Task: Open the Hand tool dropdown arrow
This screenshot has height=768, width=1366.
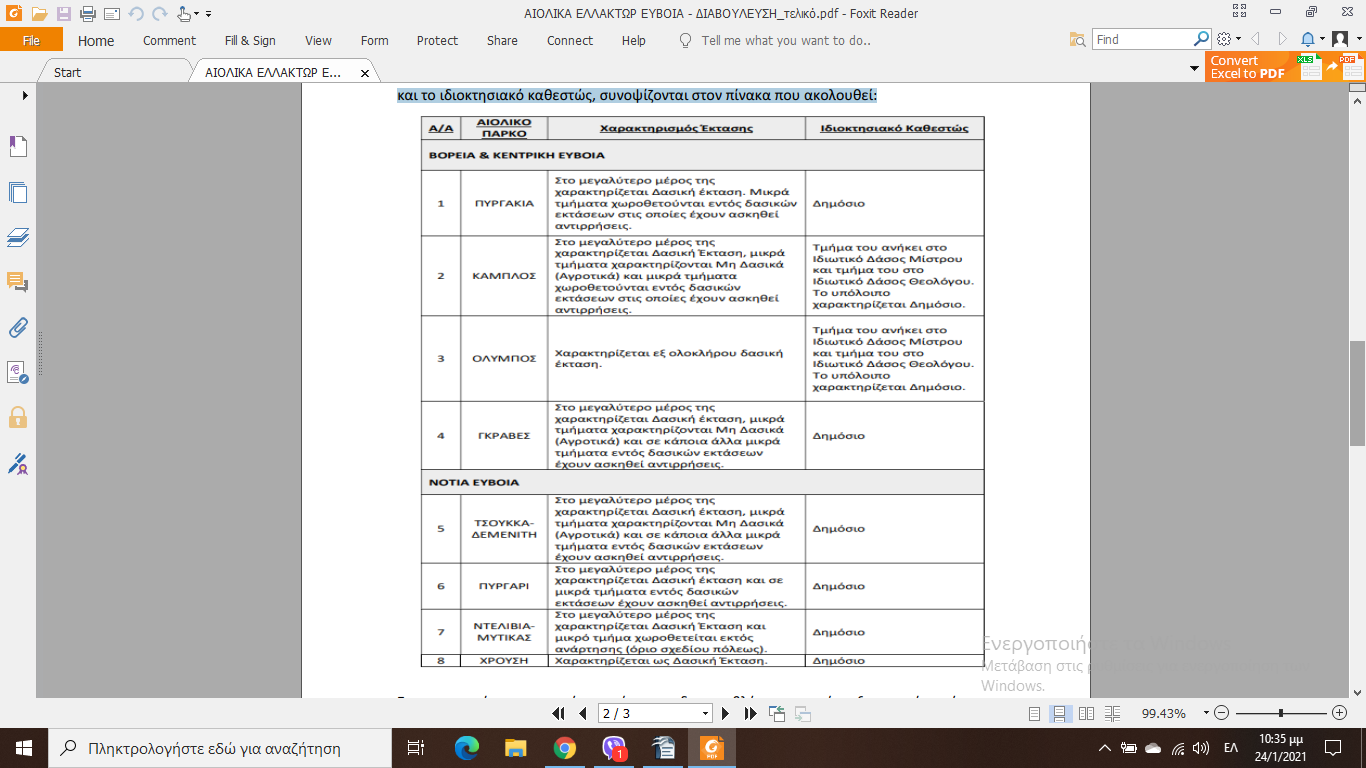Action: pos(196,15)
